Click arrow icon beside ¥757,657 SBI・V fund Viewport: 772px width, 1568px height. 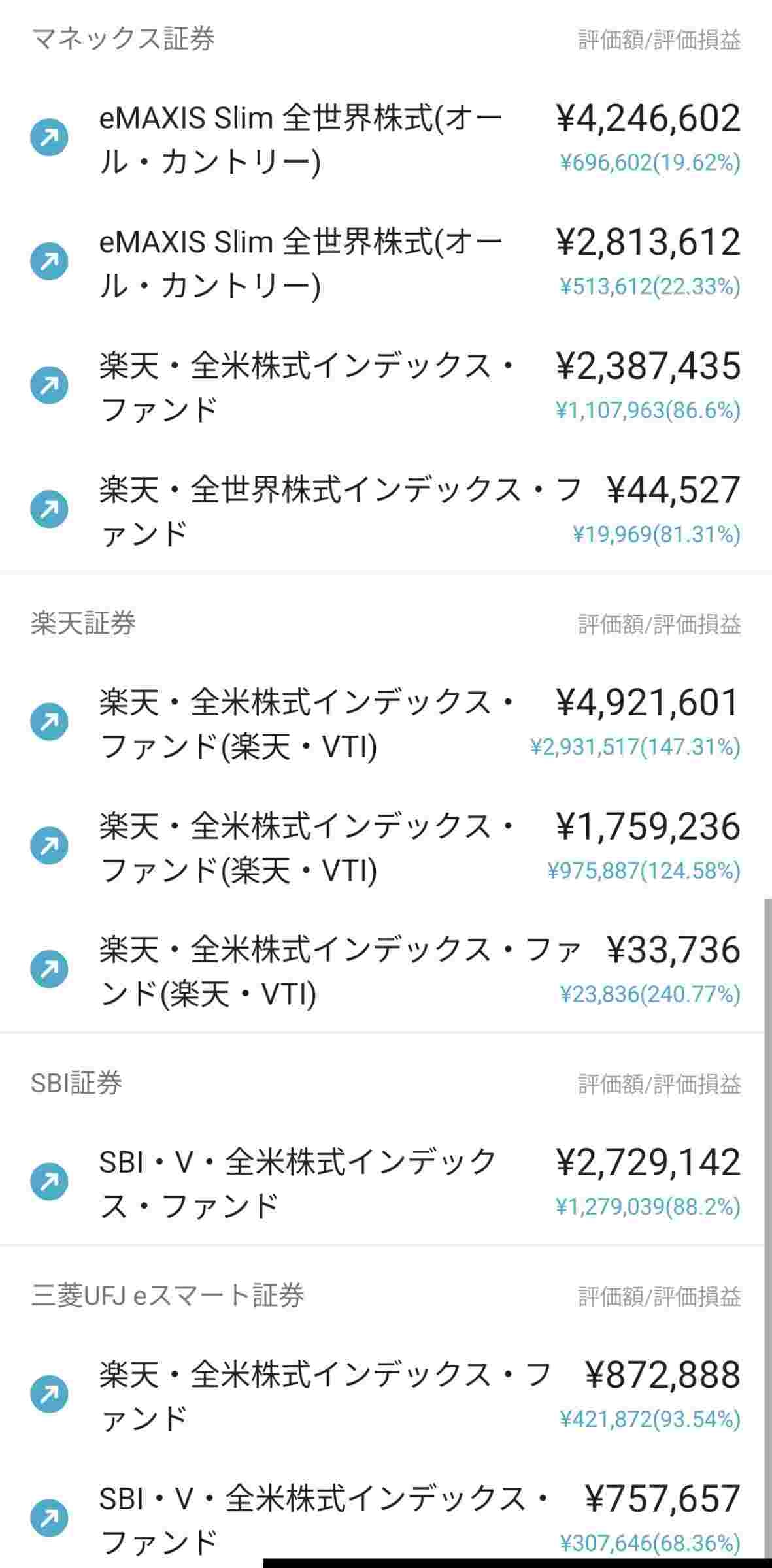(x=50, y=1518)
